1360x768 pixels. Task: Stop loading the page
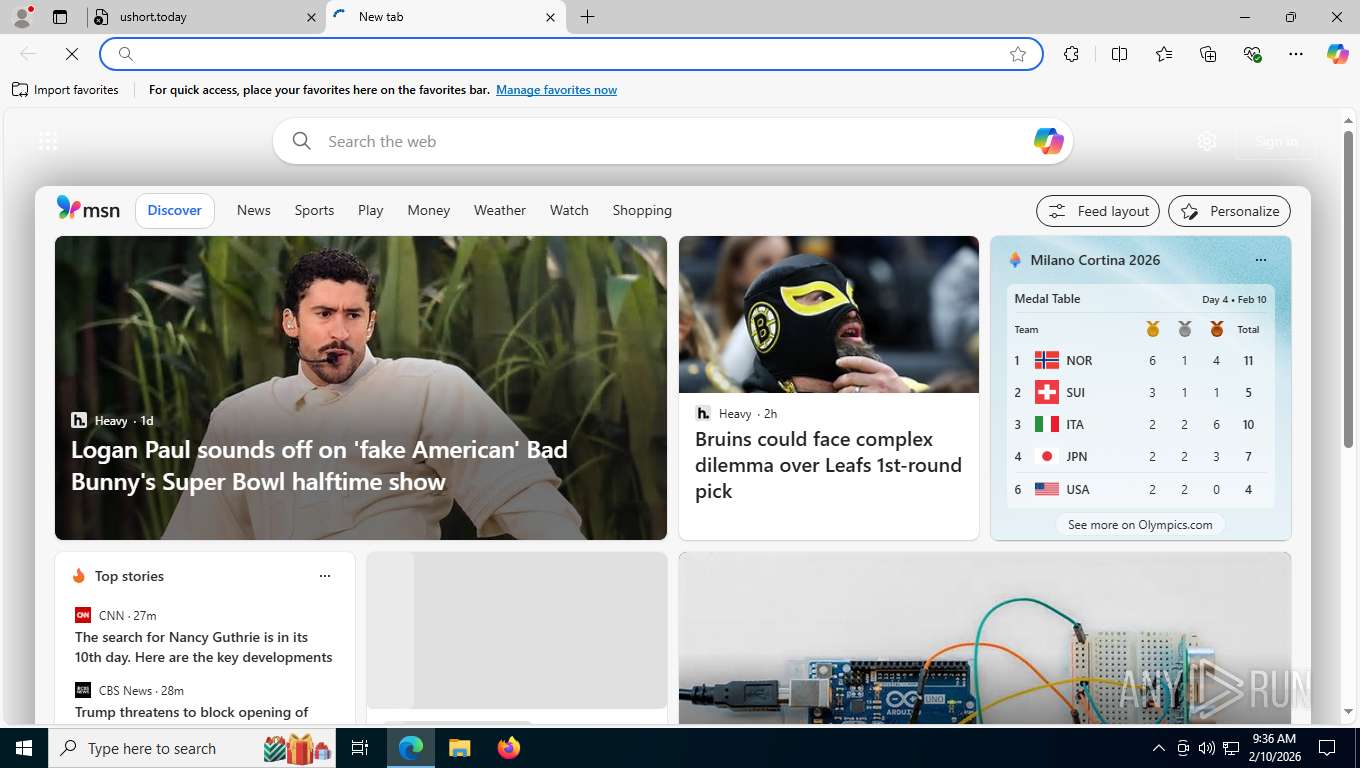[72, 54]
